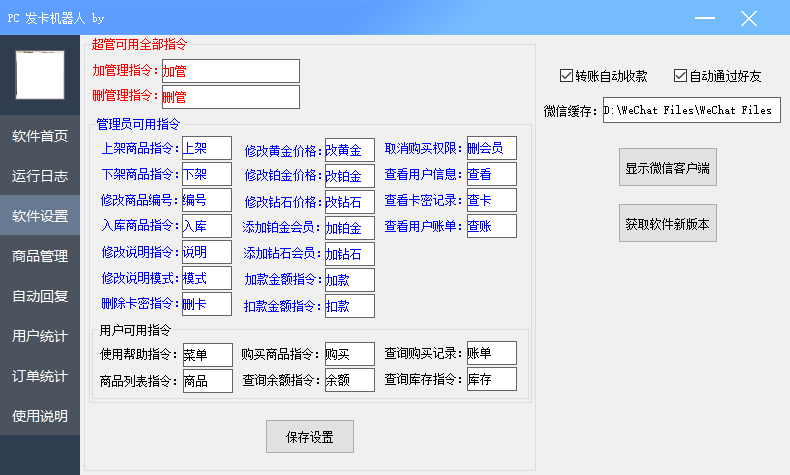Click the 查看用户账单 input field

[492, 226]
